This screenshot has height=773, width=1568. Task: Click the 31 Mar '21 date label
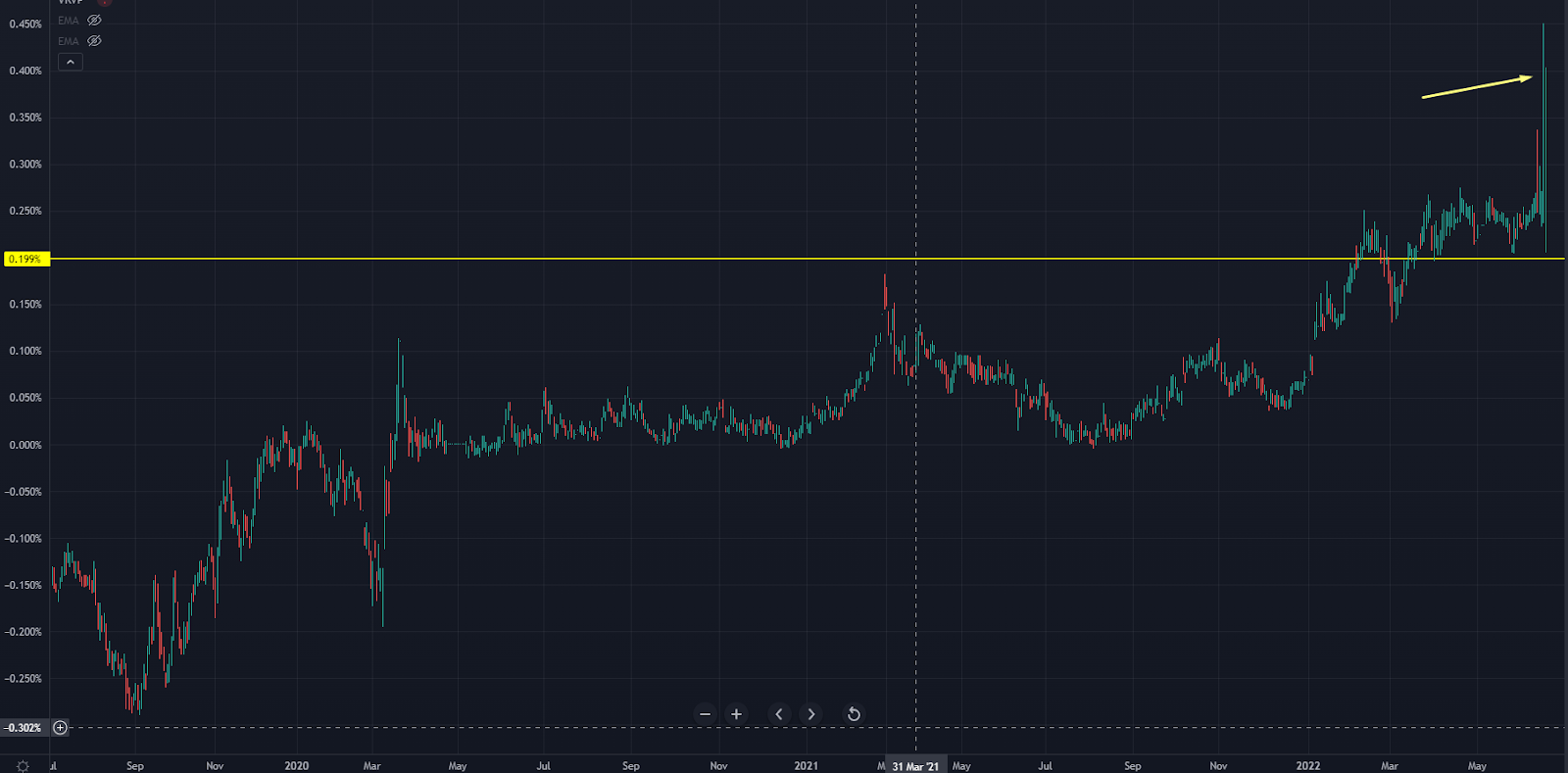[x=915, y=766]
